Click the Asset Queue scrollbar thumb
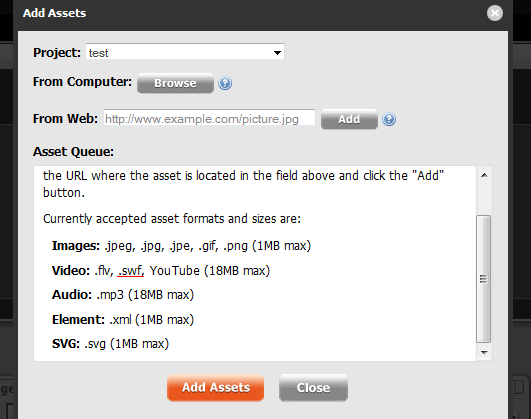 (x=484, y=279)
